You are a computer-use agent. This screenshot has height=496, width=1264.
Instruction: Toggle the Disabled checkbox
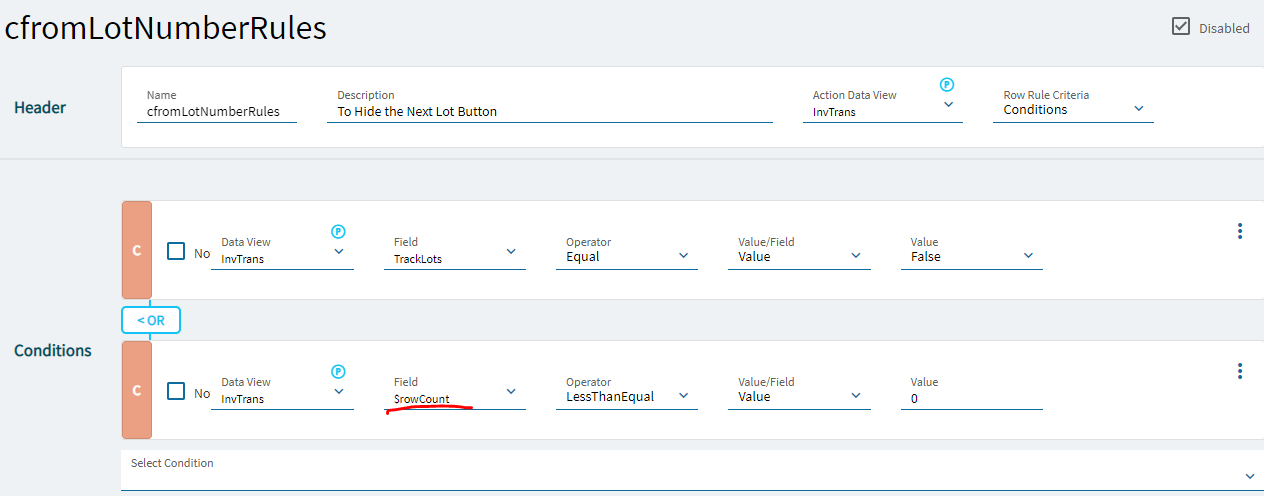[1181, 27]
